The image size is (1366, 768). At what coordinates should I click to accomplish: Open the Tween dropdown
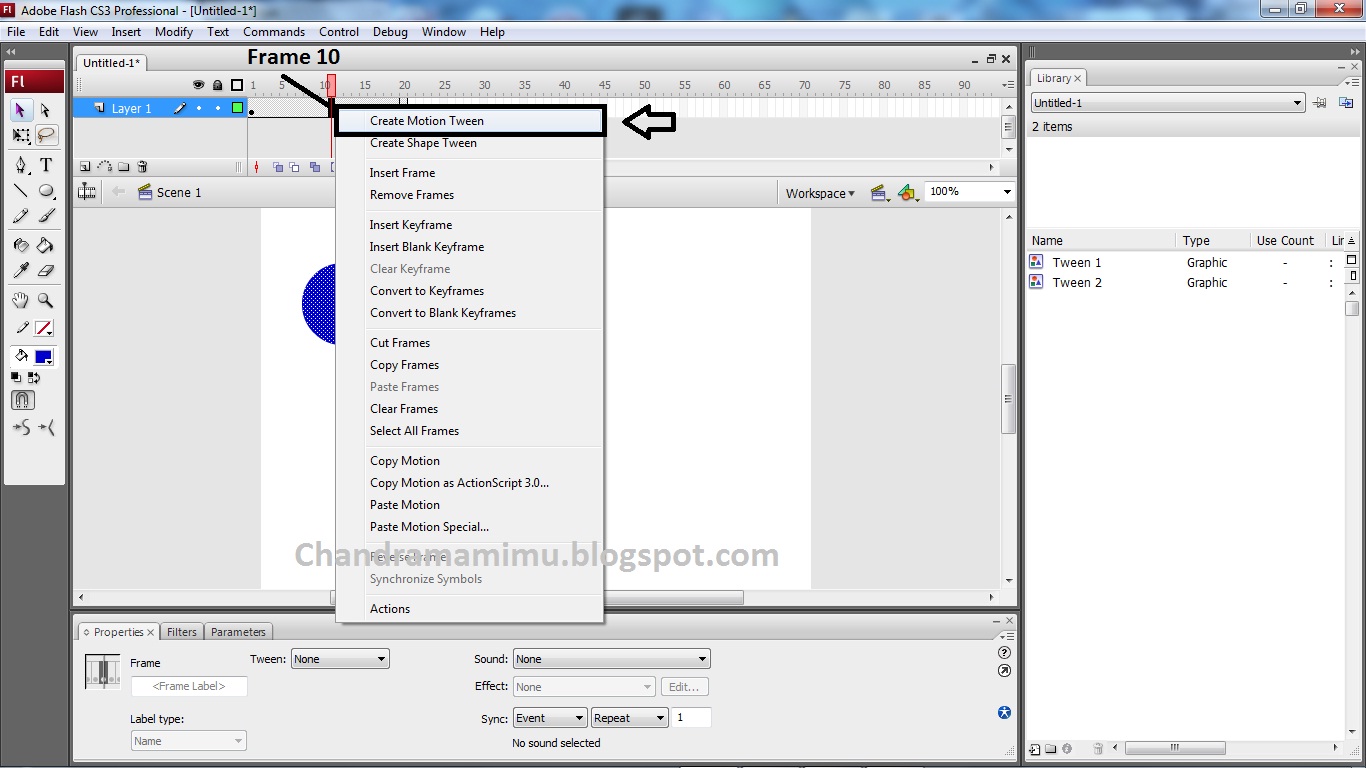[x=340, y=659]
